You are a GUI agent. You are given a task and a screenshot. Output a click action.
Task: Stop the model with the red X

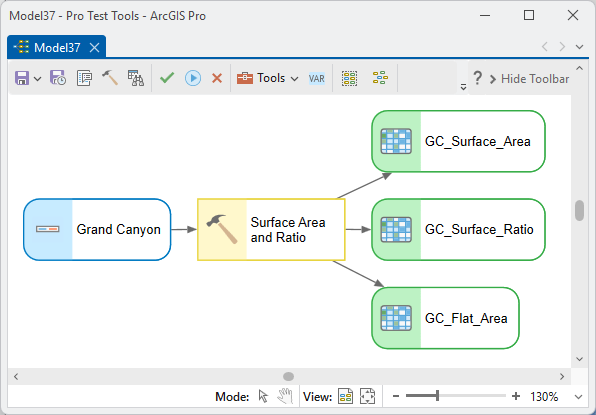point(217,78)
